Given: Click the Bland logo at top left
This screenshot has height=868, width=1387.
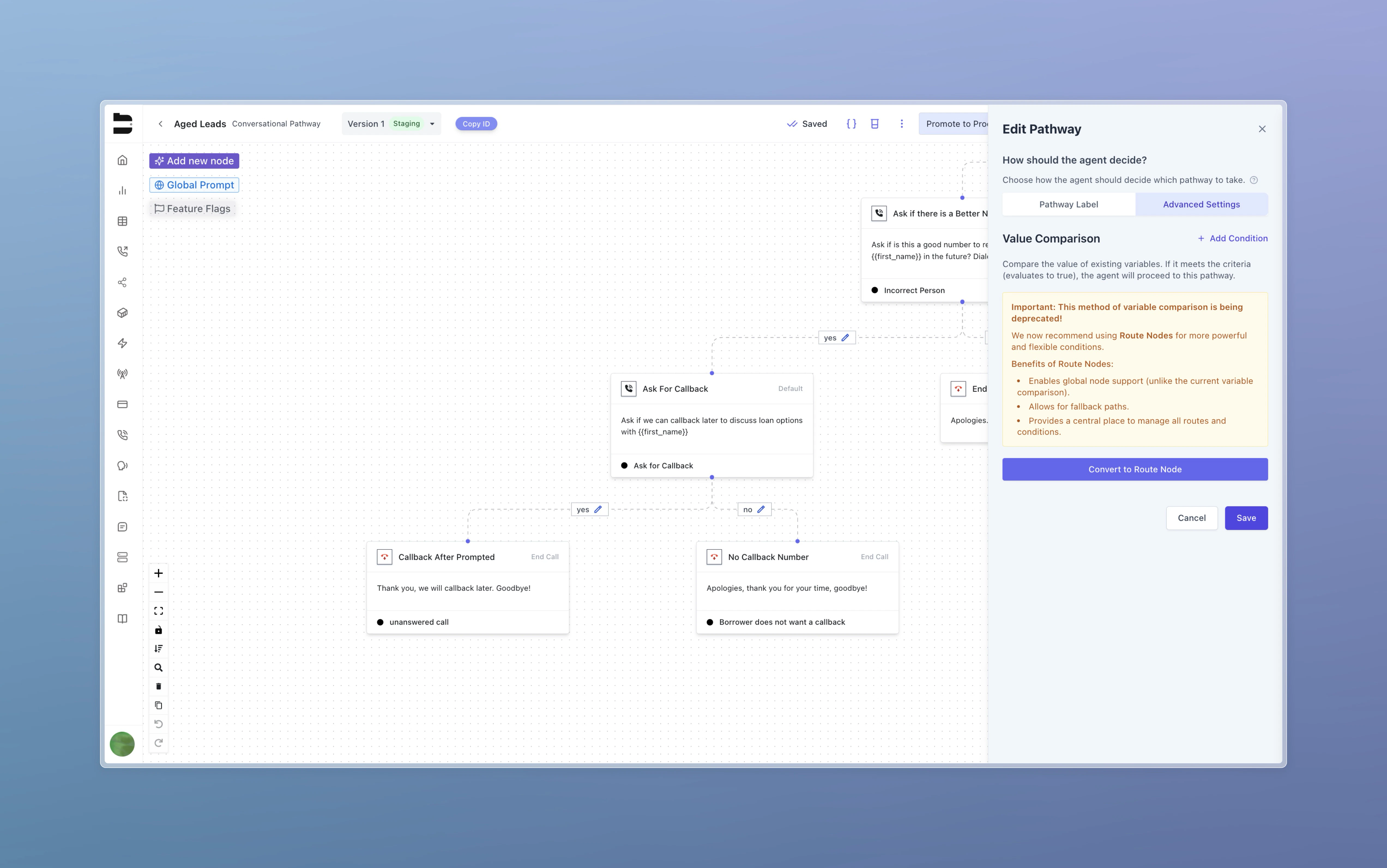Looking at the screenshot, I should (122, 124).
